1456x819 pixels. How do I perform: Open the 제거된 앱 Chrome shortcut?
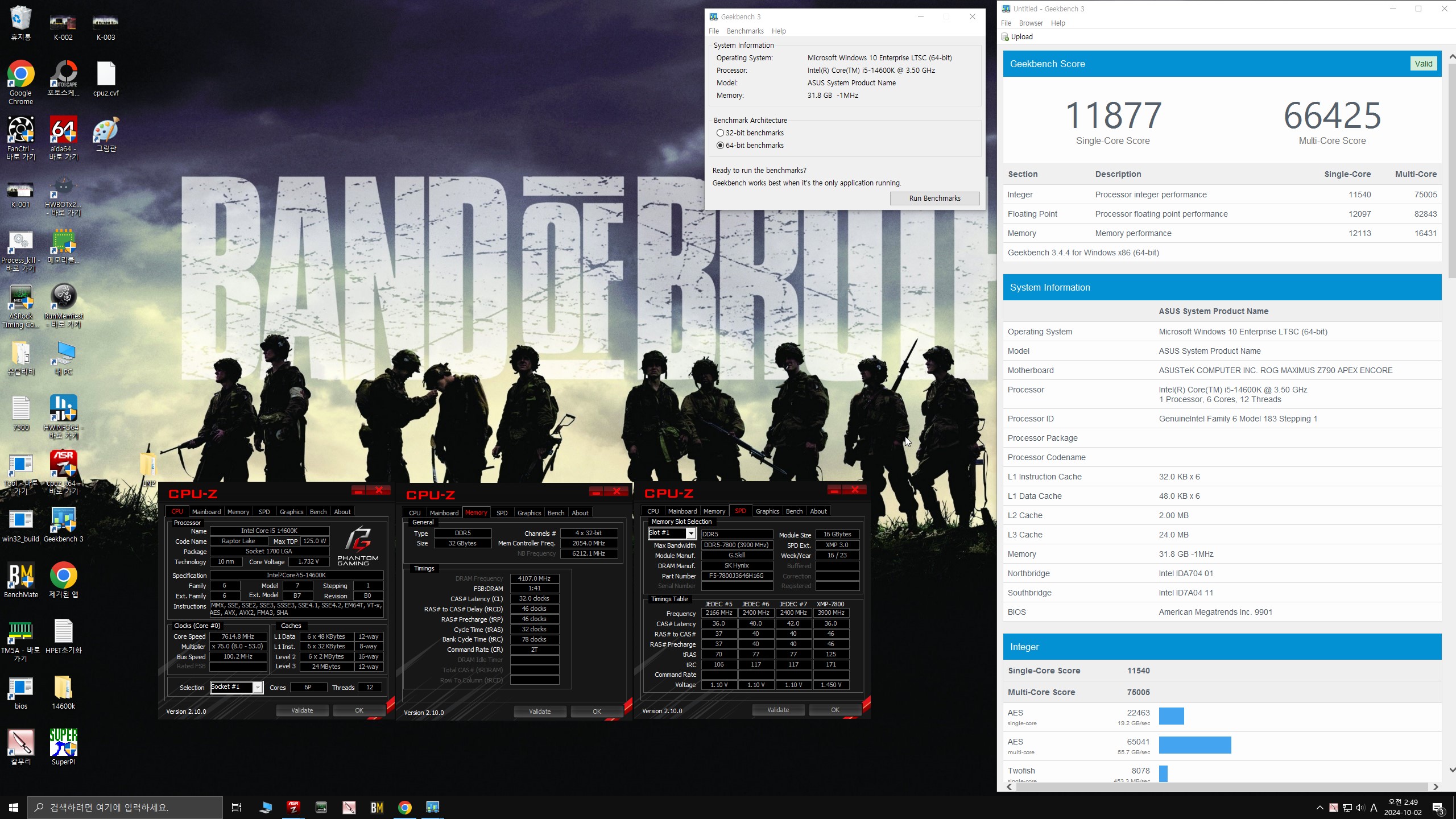[63, 580]
